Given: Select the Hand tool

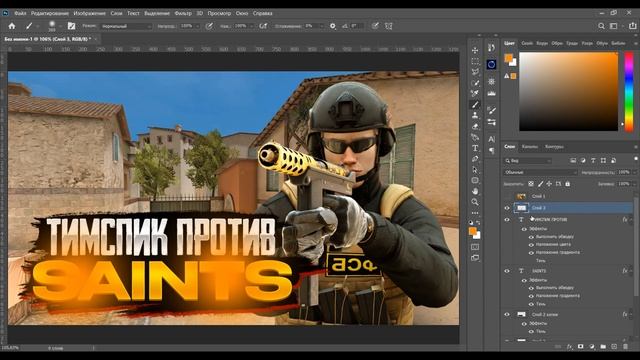Looking at the screenshot, I should (x=475, y=191).
